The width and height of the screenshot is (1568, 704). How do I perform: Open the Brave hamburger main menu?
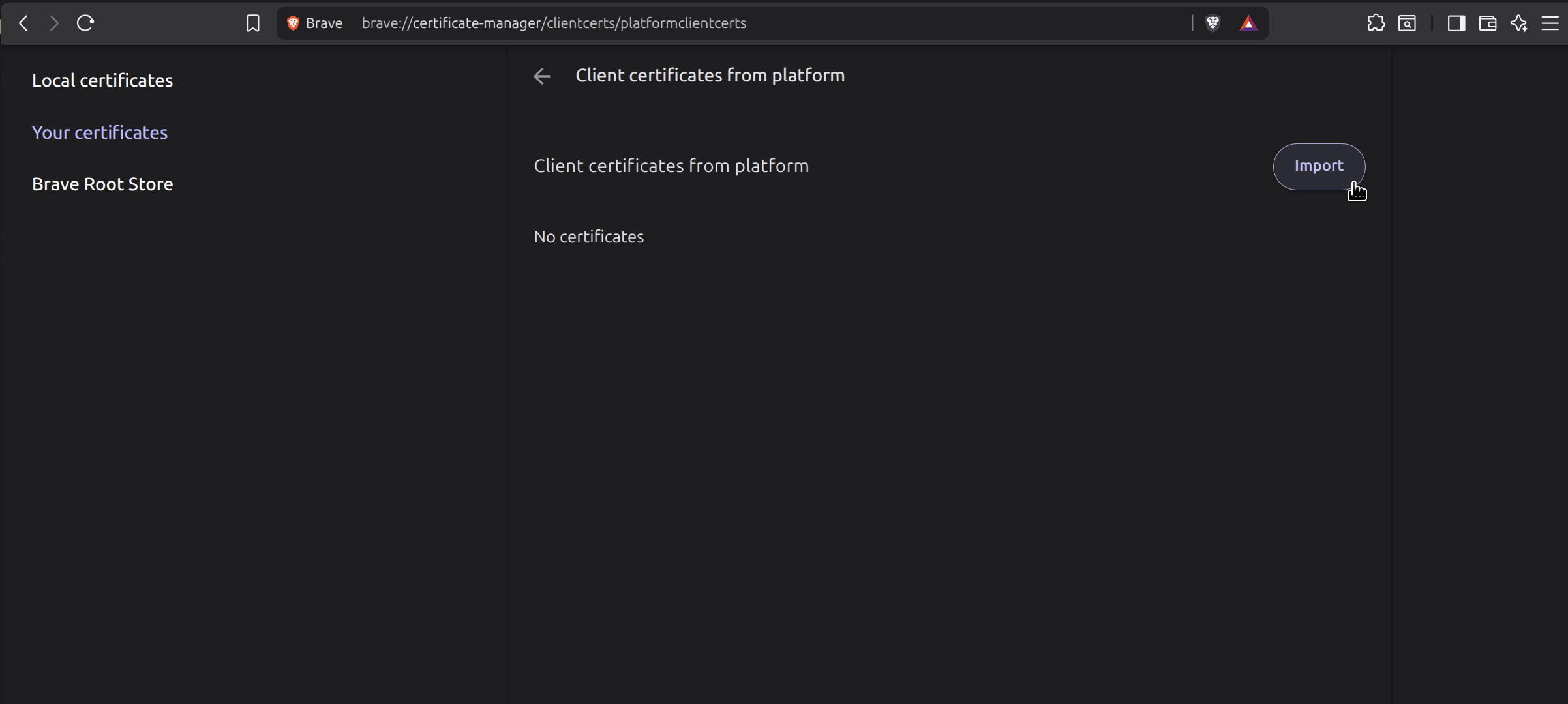point(1550,23)
